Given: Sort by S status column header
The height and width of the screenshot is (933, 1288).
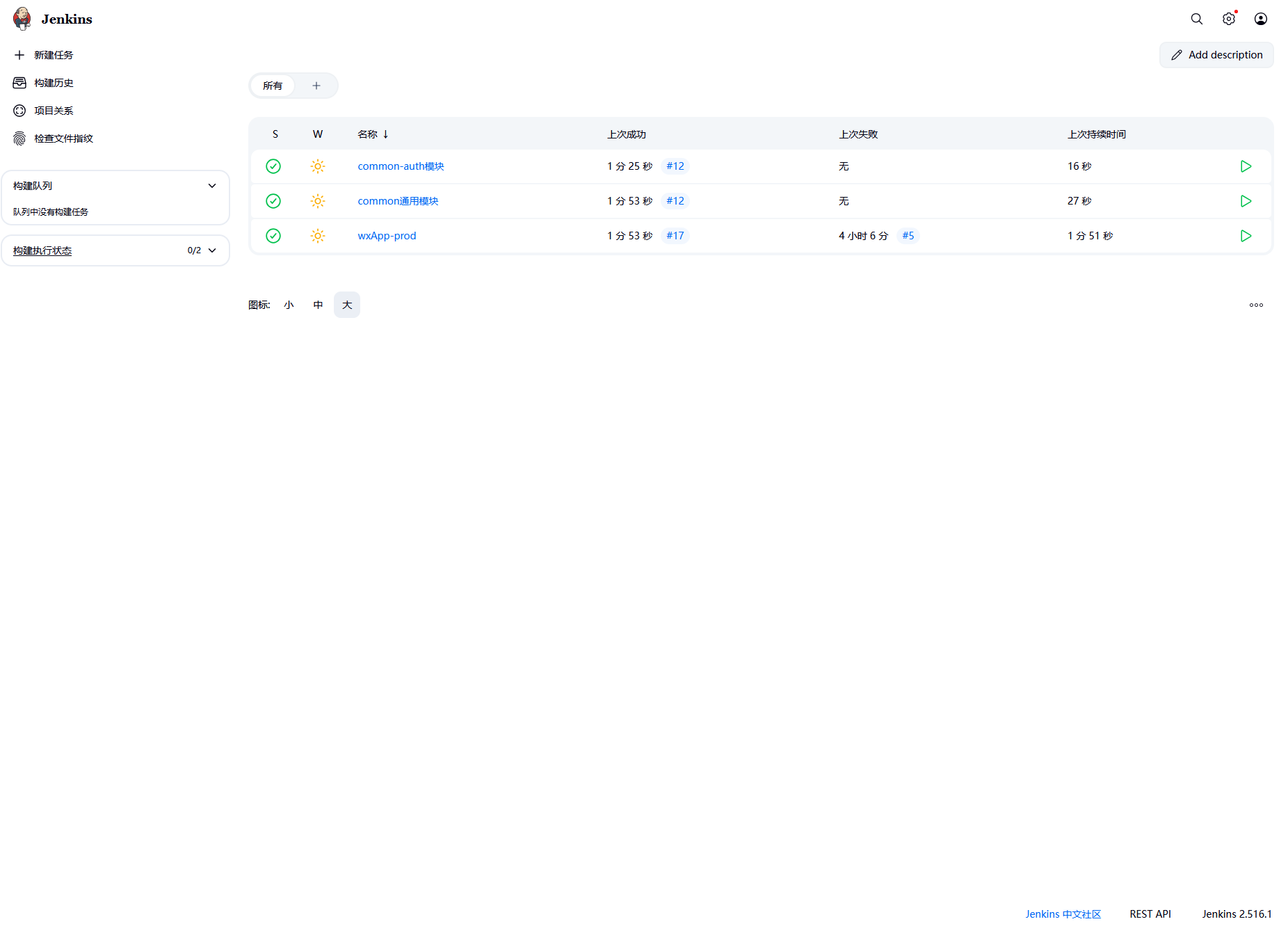Looking at the screenshot, I should click(275, 134).
